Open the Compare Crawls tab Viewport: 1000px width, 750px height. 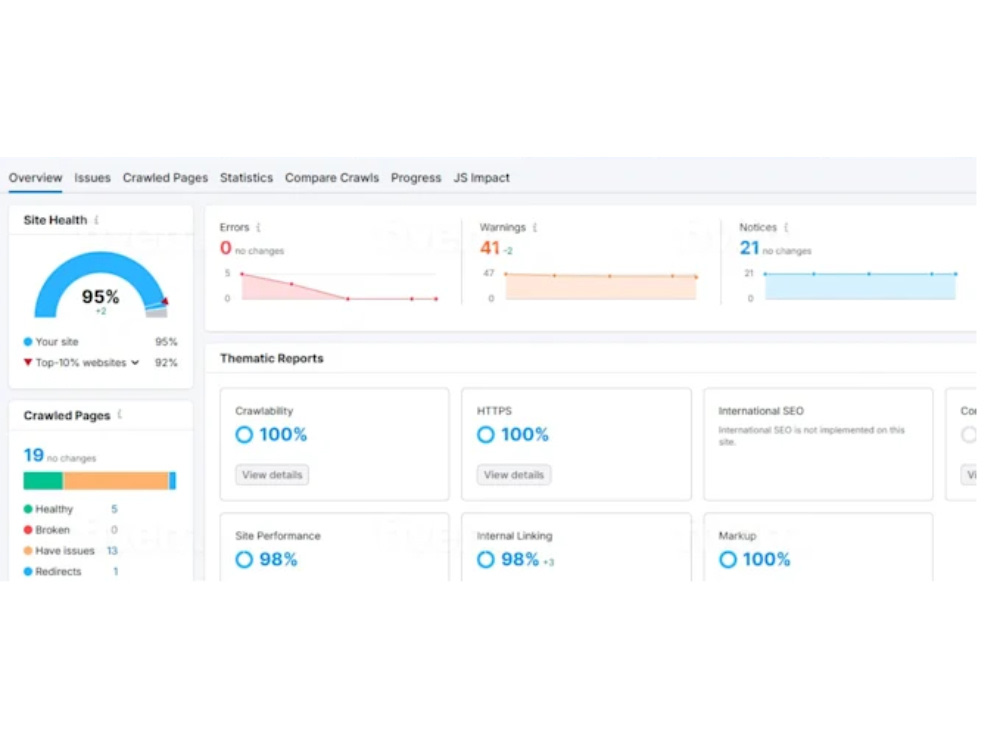click(x=332, y=178)
